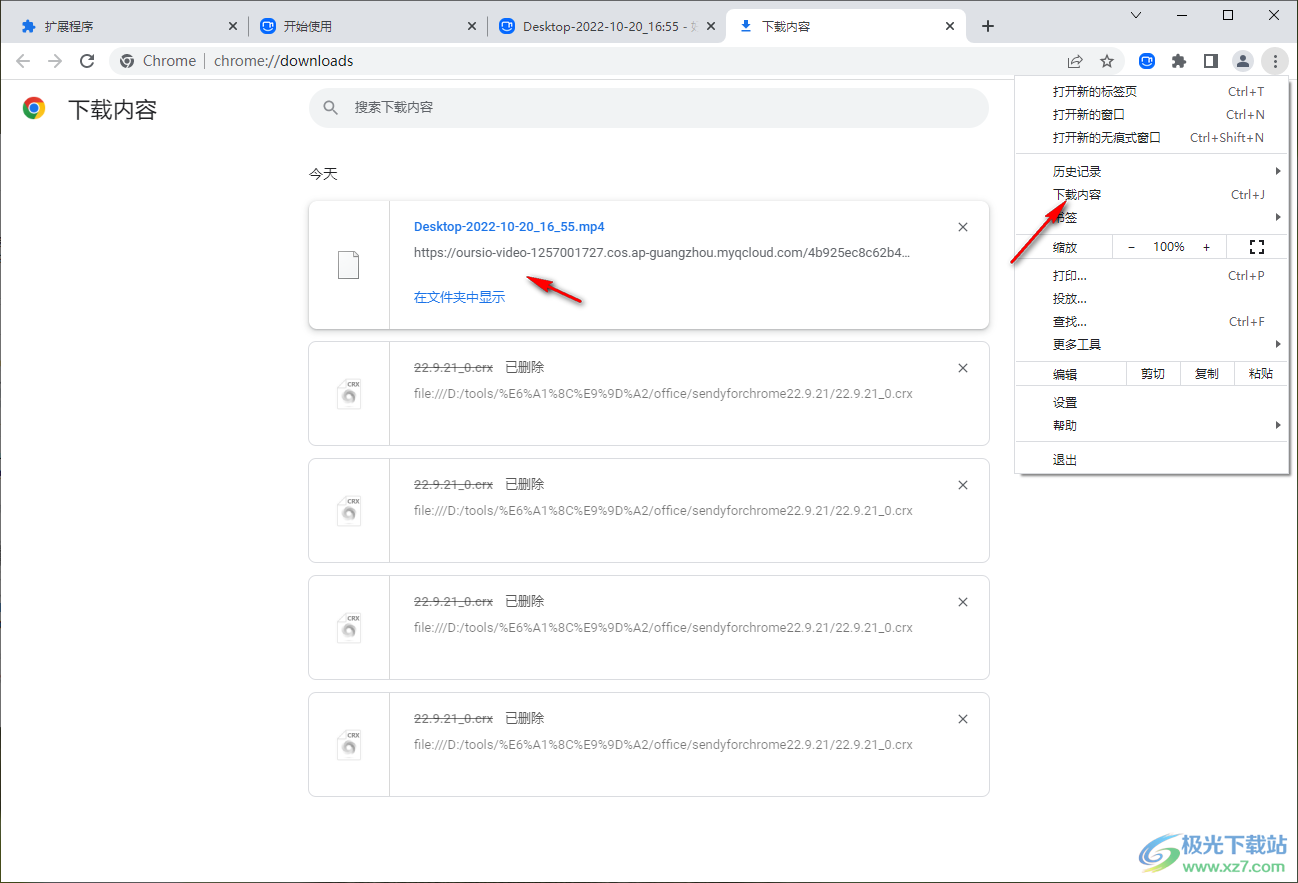
Task: Open a new tab with plus button
Action: pyautogui.click(x=988, y=26)
